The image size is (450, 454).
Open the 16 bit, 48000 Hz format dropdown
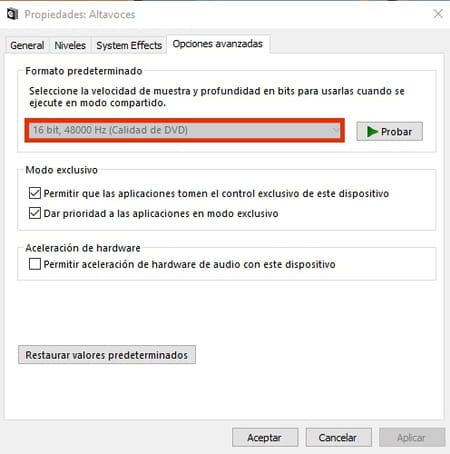184,130
